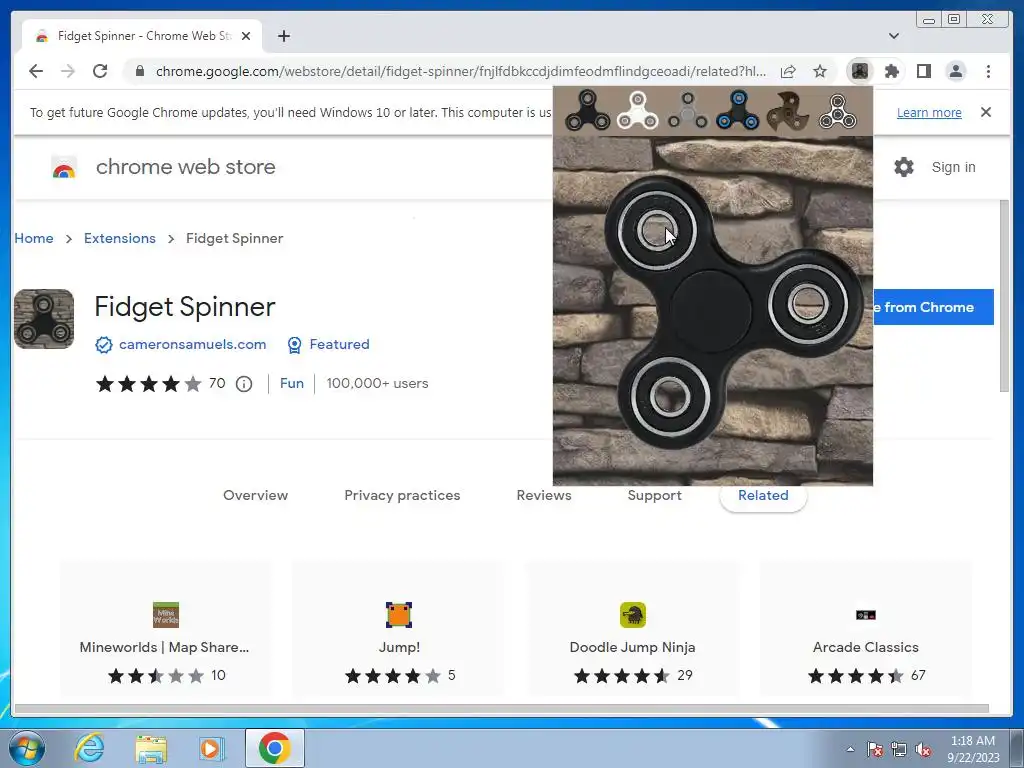Image resolution: width=1024 pixels, height=768 pixels.
Task: Open the Windows Start menu
Action: point(26,748)
